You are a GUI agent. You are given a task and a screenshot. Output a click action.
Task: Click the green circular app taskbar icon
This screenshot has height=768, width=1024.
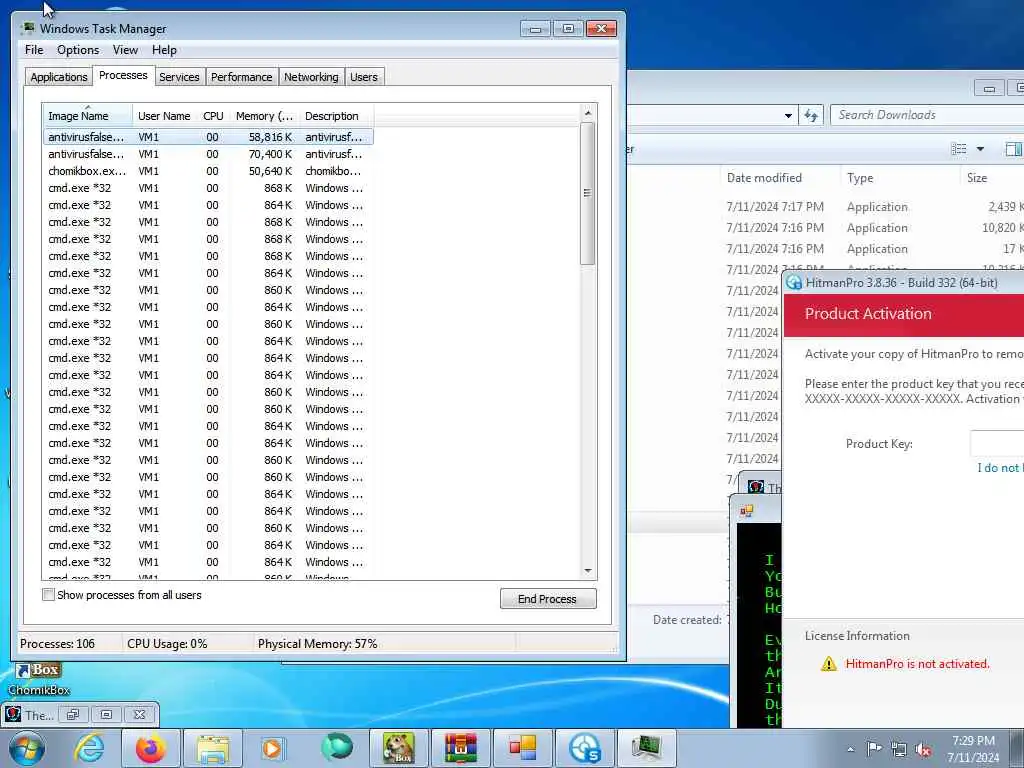(x=336, y=747)
